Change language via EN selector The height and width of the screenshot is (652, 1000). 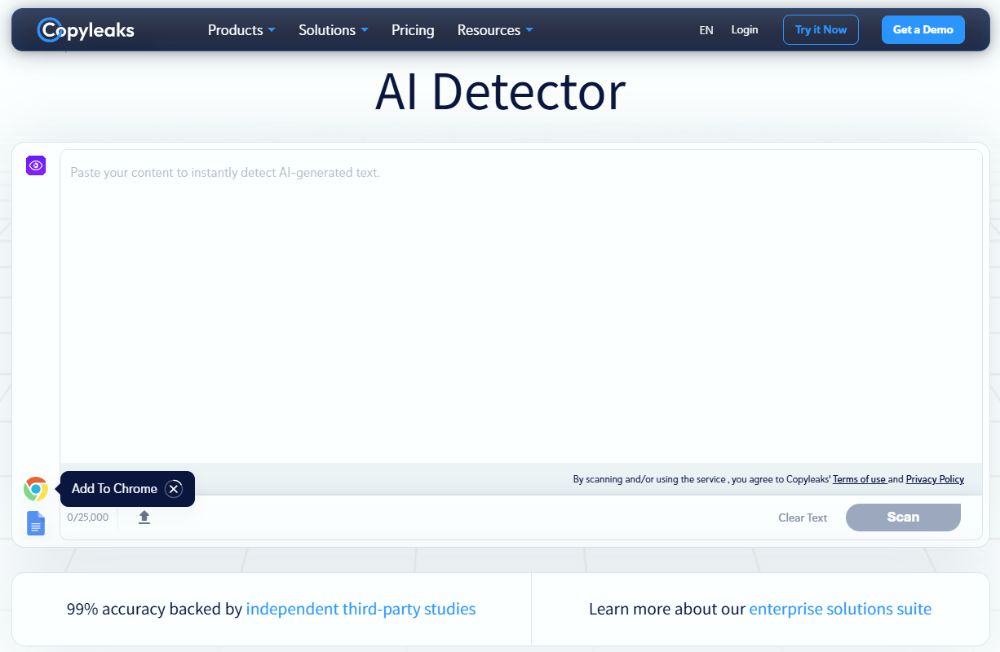coord(706,30)
